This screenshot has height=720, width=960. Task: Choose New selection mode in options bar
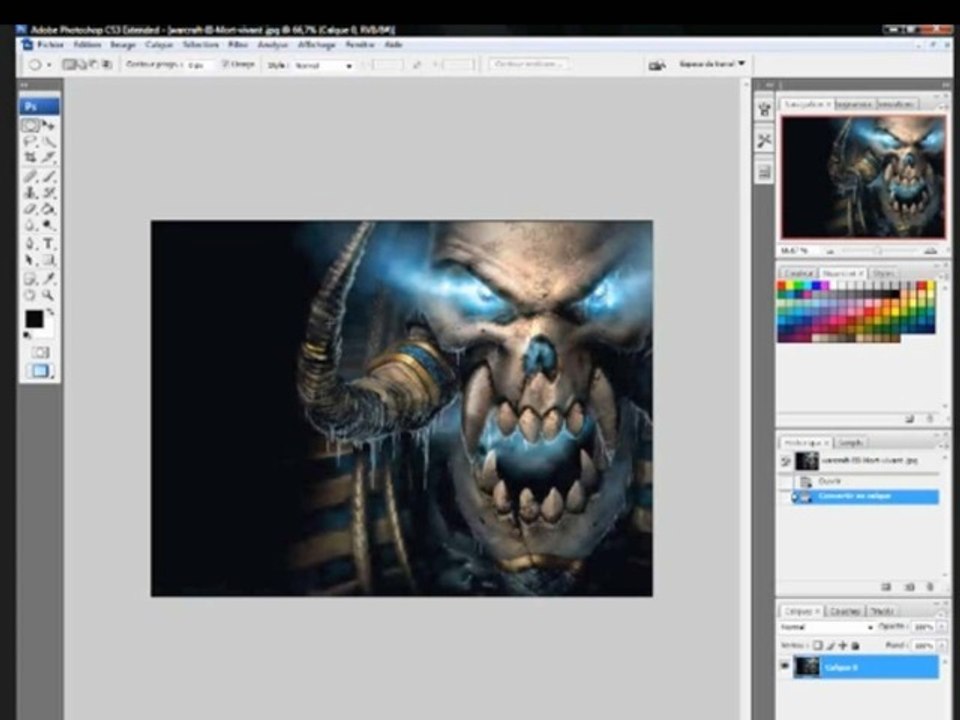point(68,64)
